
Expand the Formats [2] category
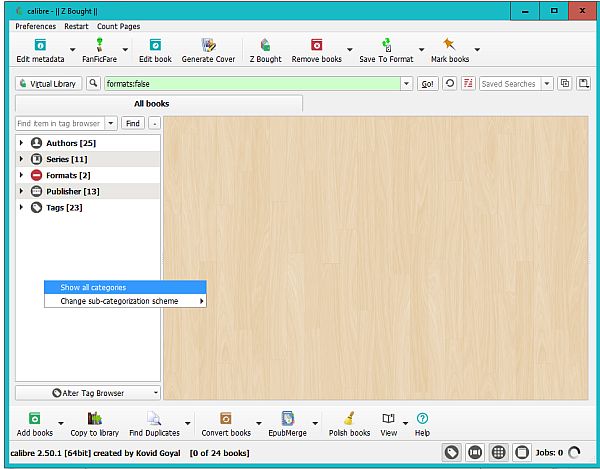point(21,175)
